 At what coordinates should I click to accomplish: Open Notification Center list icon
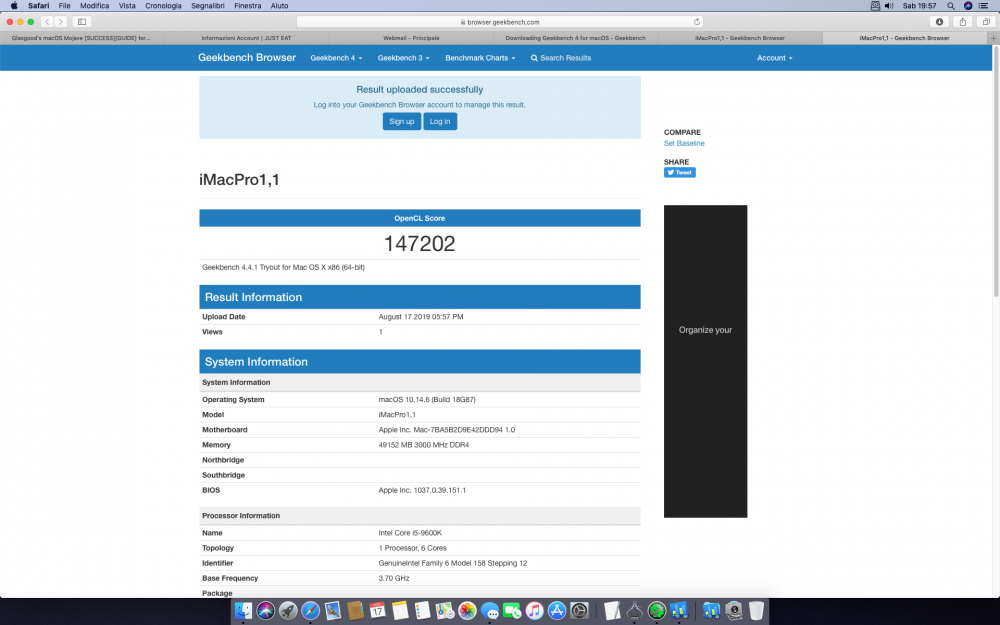pos(983,6)
